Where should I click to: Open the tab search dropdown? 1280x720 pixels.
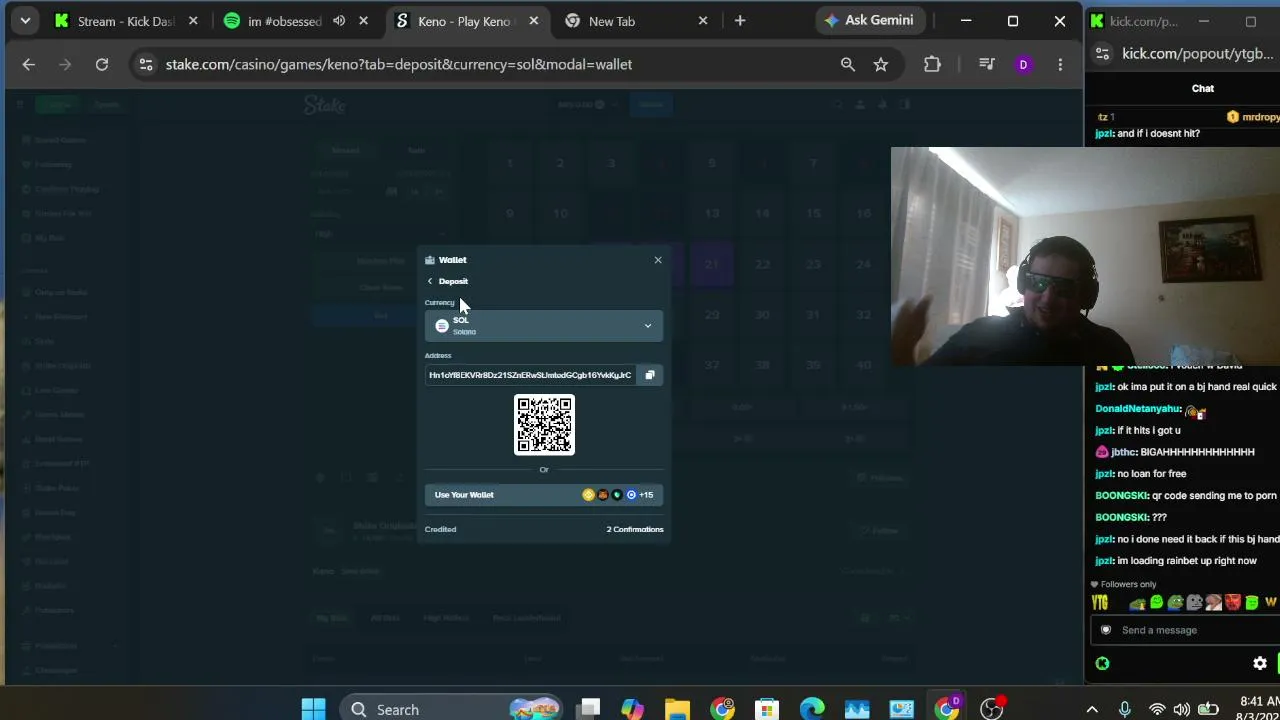click(x=25, y=21)
